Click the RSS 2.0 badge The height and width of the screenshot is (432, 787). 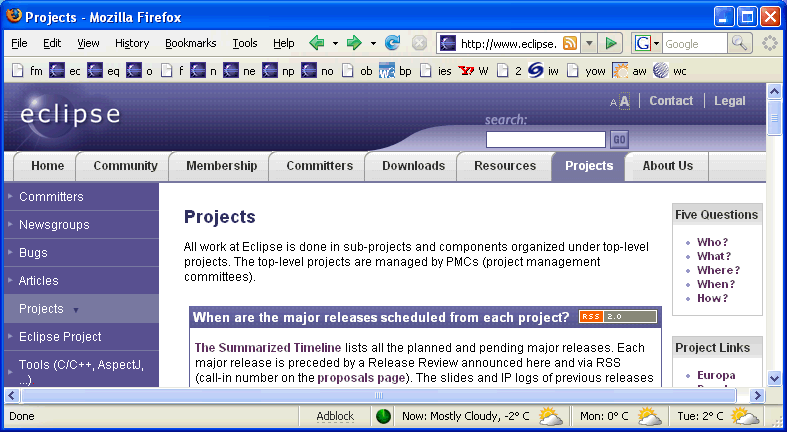[617, 317]
